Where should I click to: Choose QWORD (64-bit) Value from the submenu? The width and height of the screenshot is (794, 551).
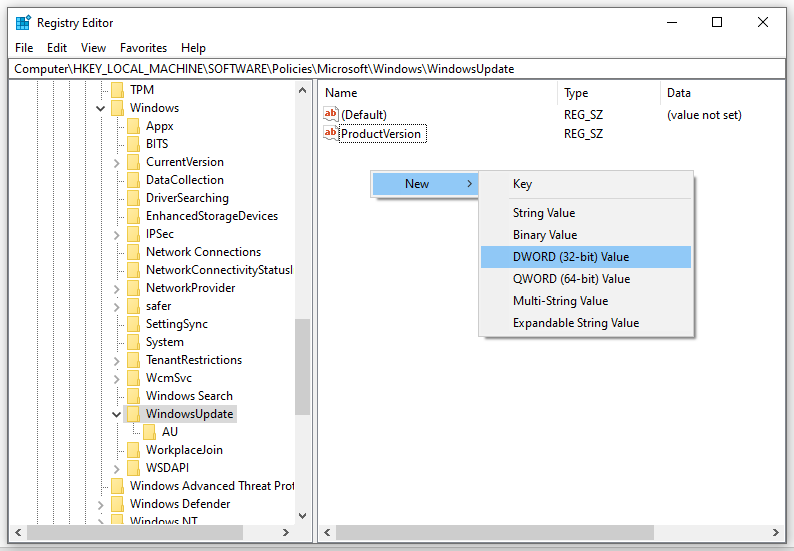pyautogui.click(x=586, y=279)
